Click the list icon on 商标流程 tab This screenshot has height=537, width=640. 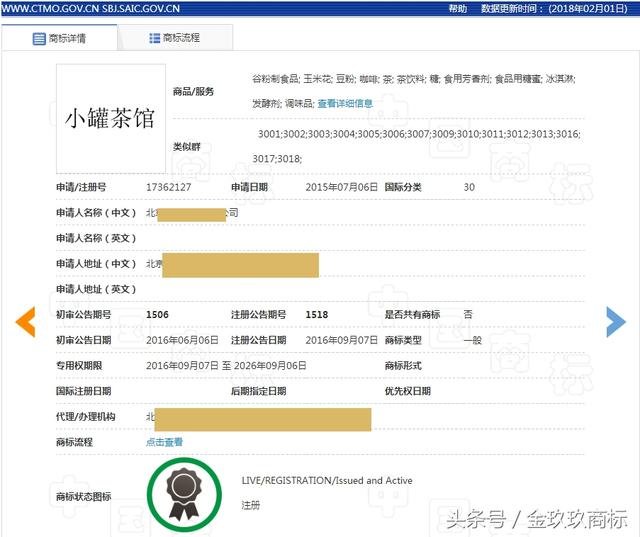pos(154,38)
